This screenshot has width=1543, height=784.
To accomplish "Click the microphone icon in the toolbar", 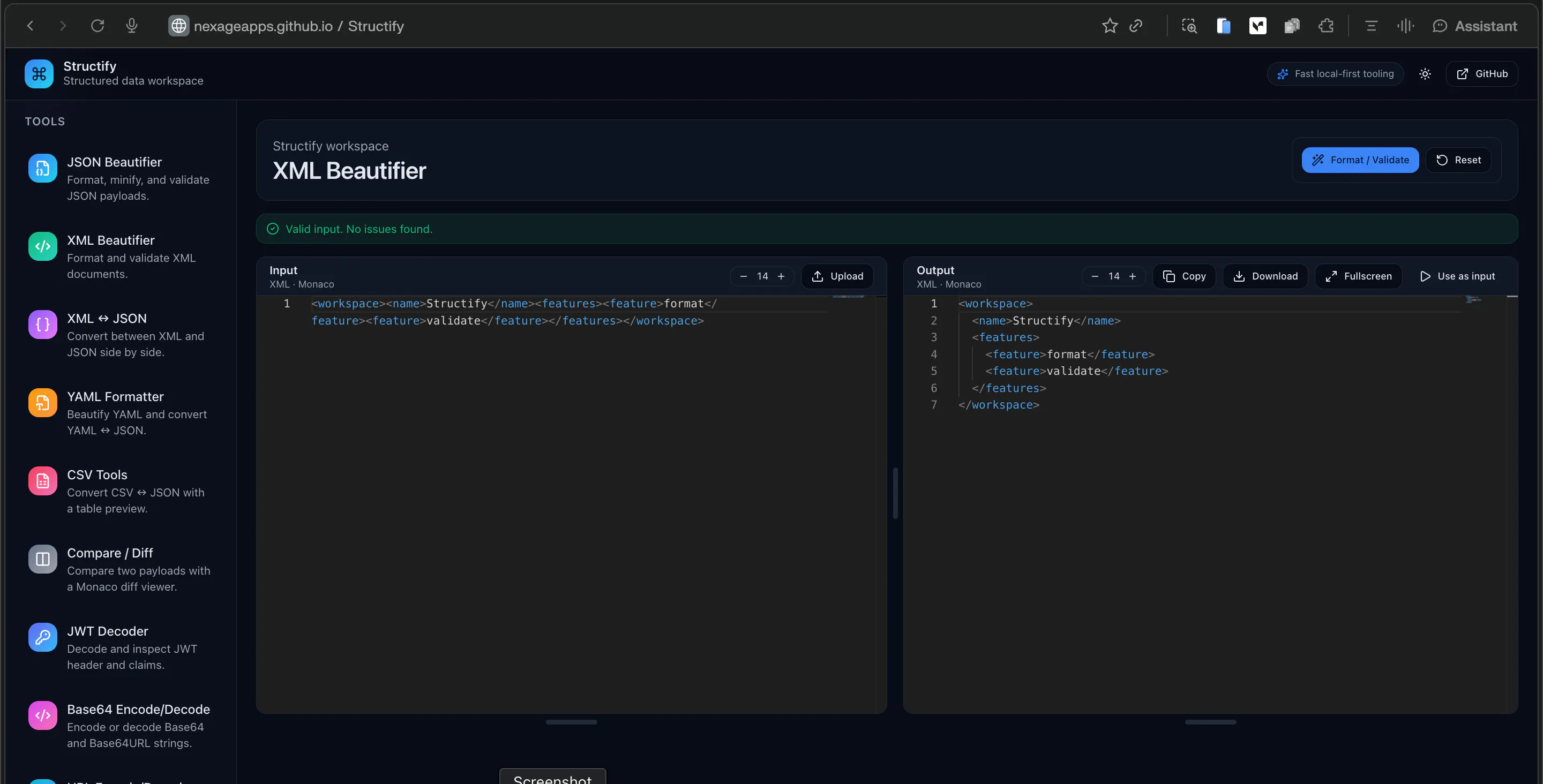I will tap(132, 26).
